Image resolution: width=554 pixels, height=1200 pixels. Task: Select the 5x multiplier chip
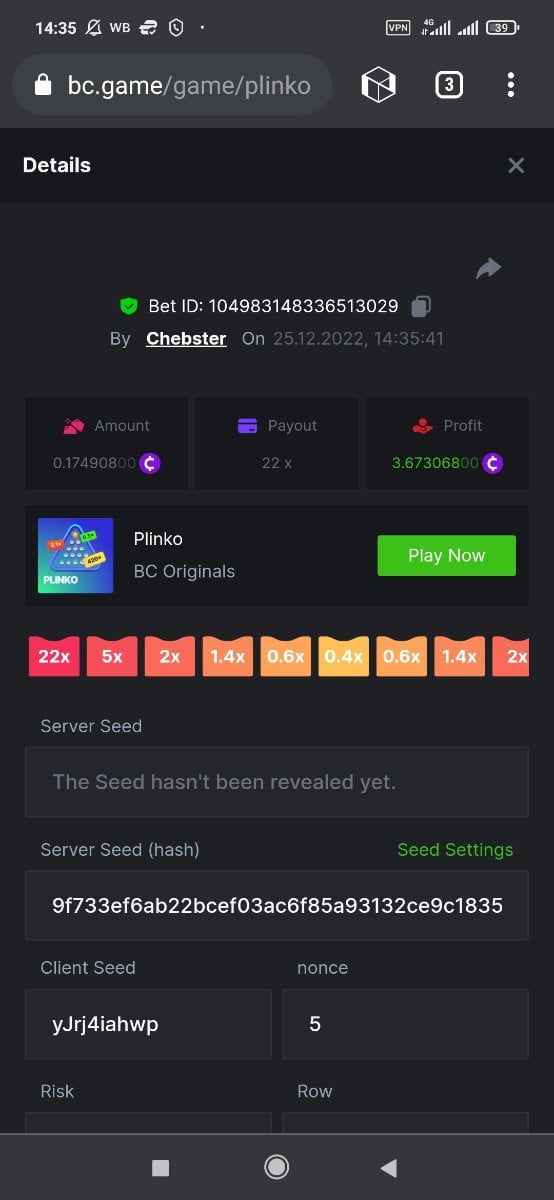[112, 656]
